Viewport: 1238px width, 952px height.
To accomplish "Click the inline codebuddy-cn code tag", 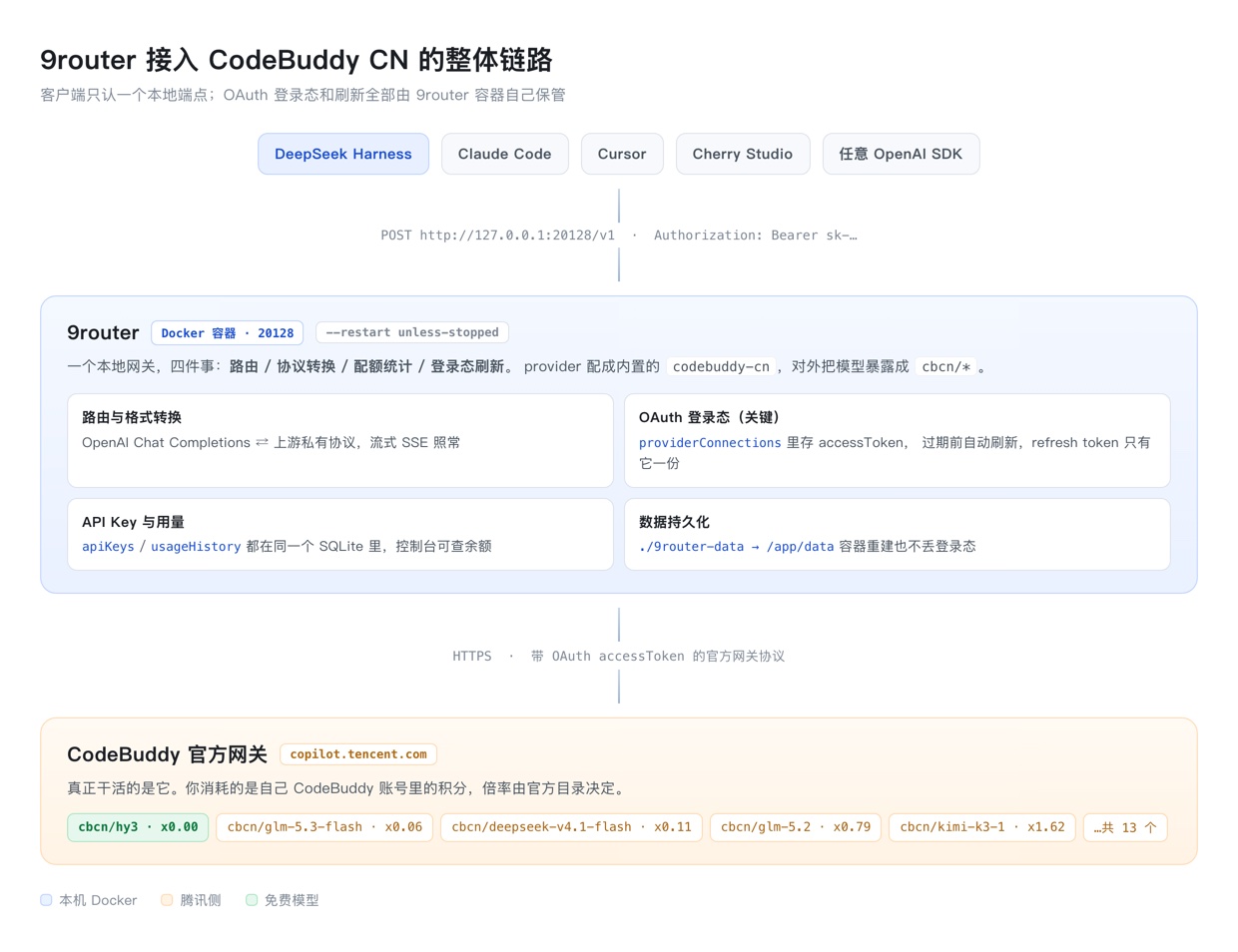I will tap(721, 366).
